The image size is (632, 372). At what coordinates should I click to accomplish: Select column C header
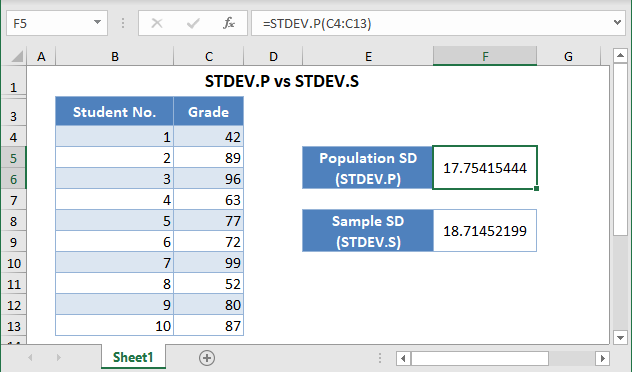(209, 56)
